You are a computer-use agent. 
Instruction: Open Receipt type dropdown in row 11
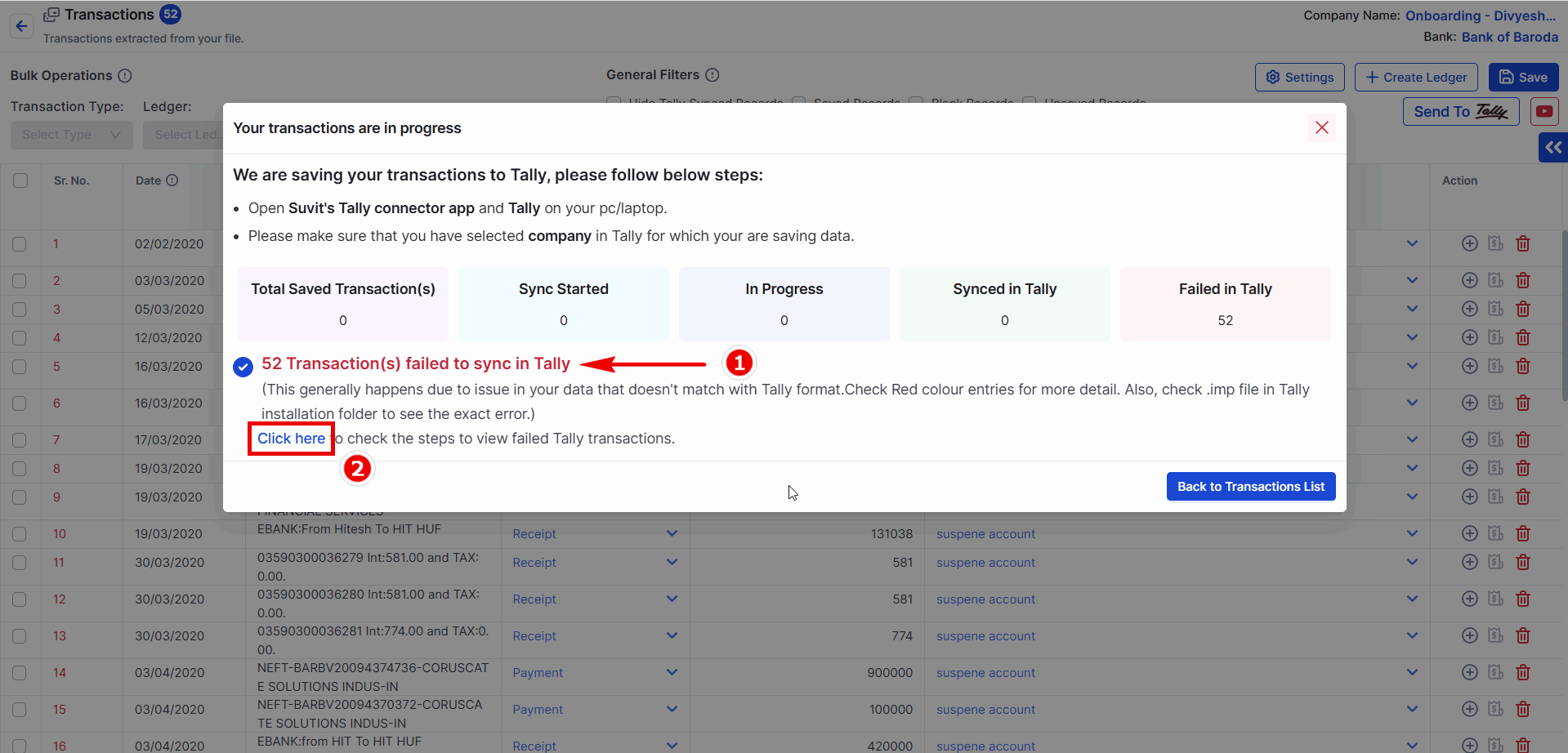point(595,562)
